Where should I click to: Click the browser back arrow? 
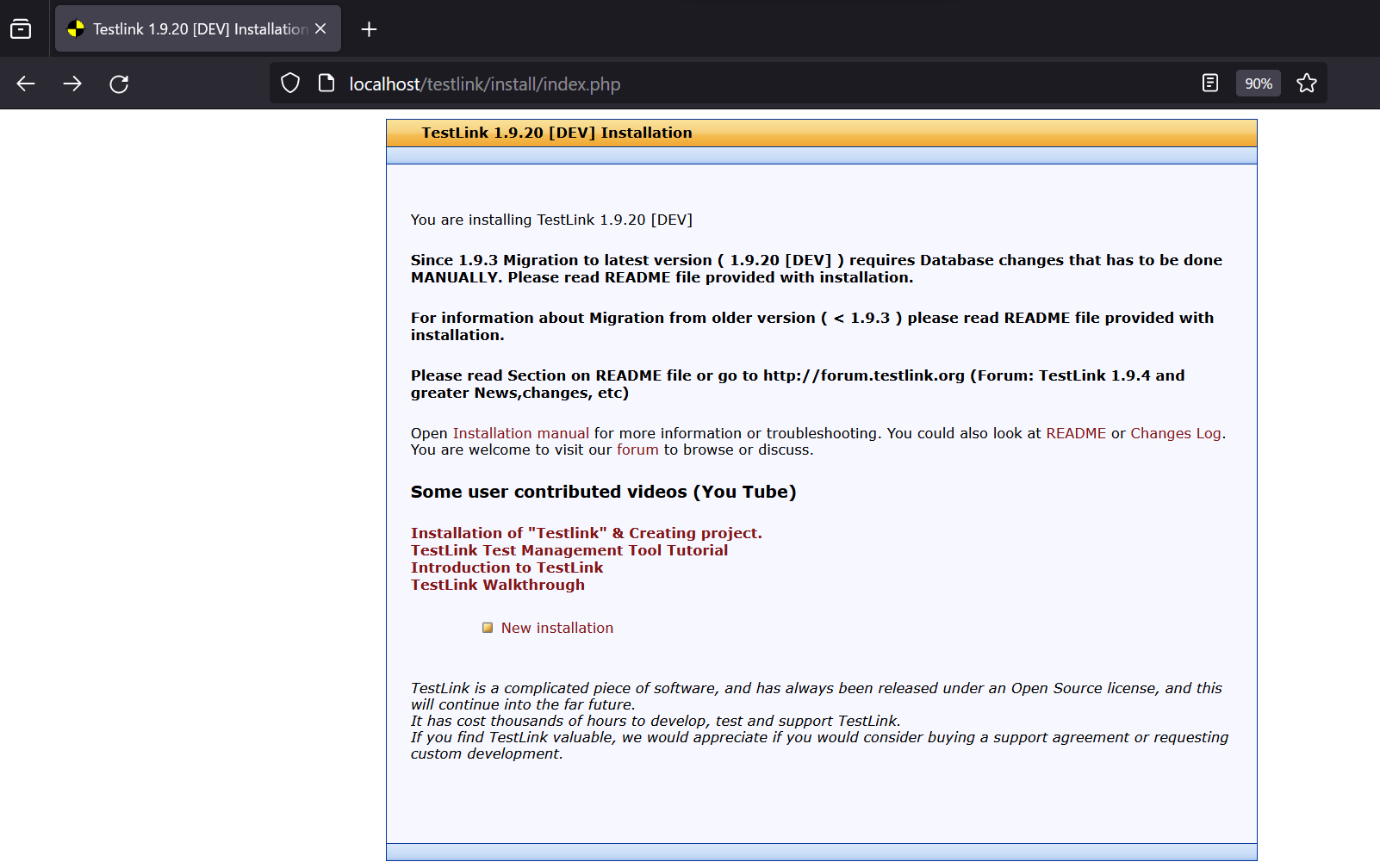(26, 84)
